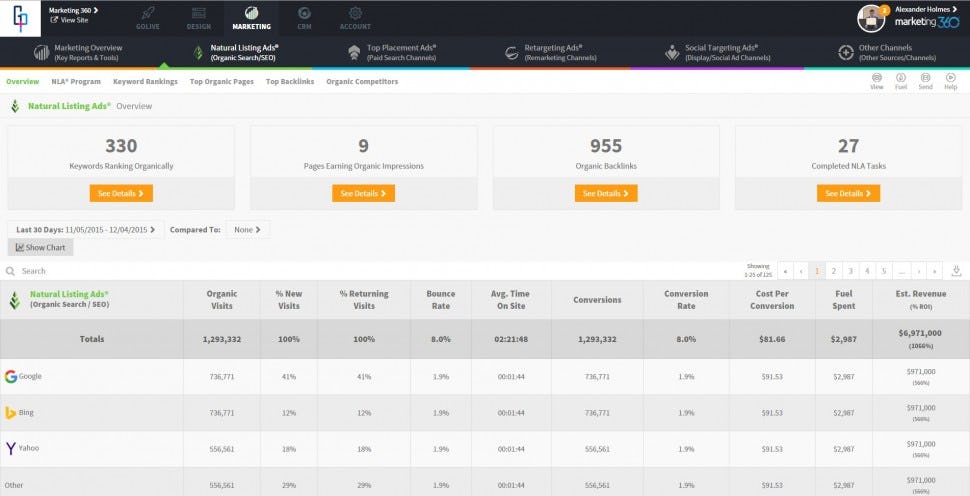Open the DESIGN section icon
The image size is (970, 496).
click(199, 13)
